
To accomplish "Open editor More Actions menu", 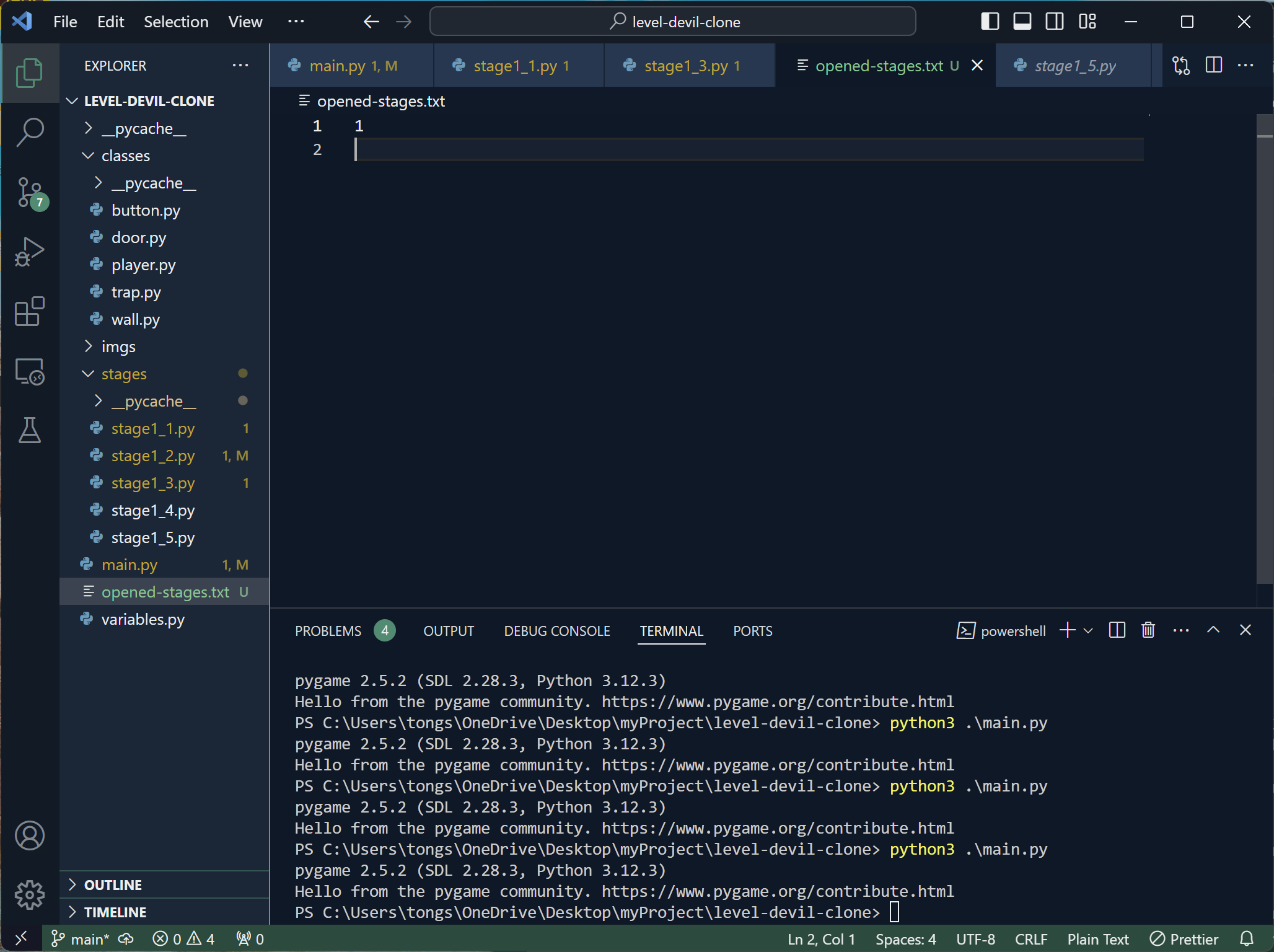I will 1245,65.
